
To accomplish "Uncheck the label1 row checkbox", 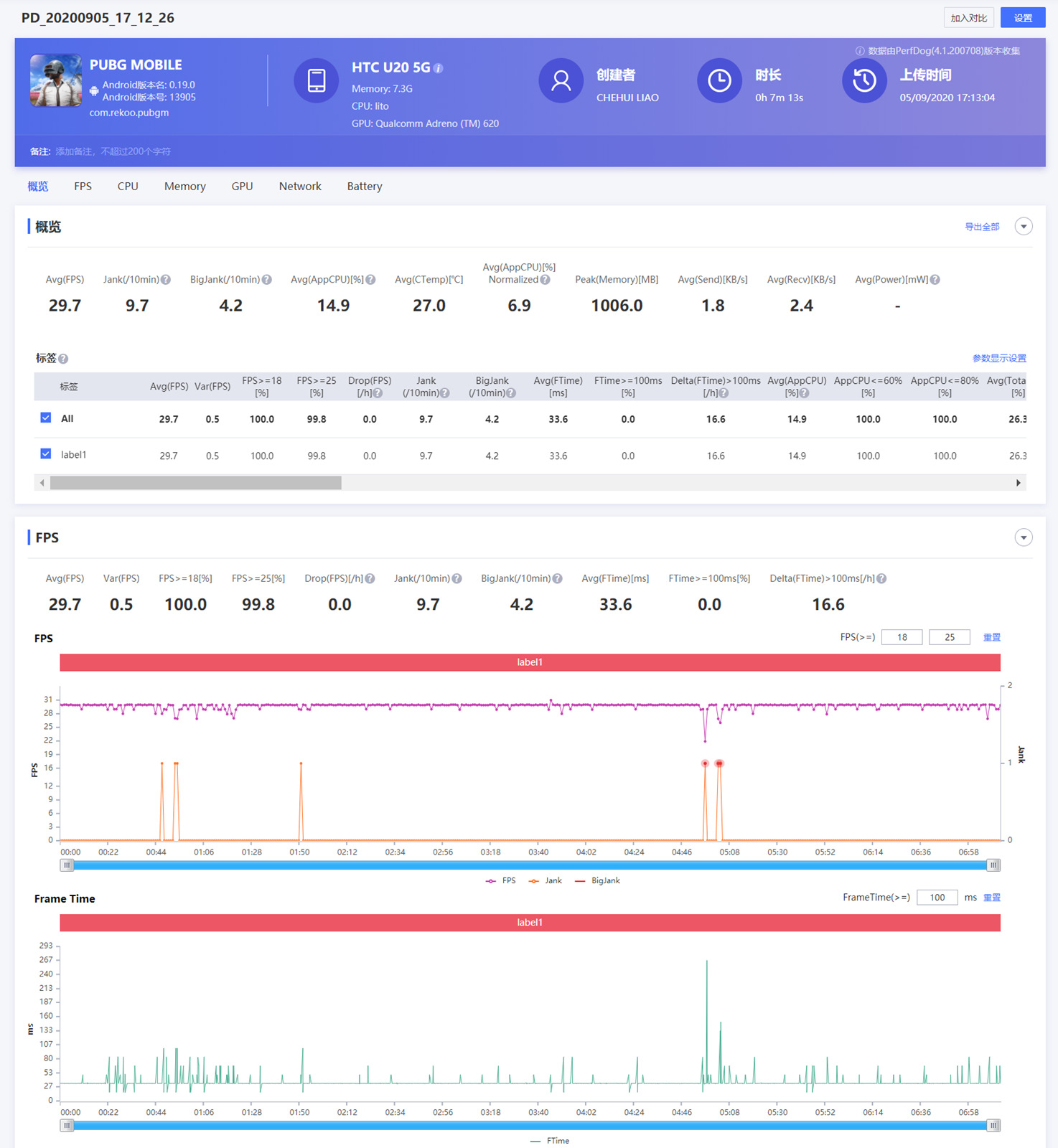I will (x=46, y=453).
